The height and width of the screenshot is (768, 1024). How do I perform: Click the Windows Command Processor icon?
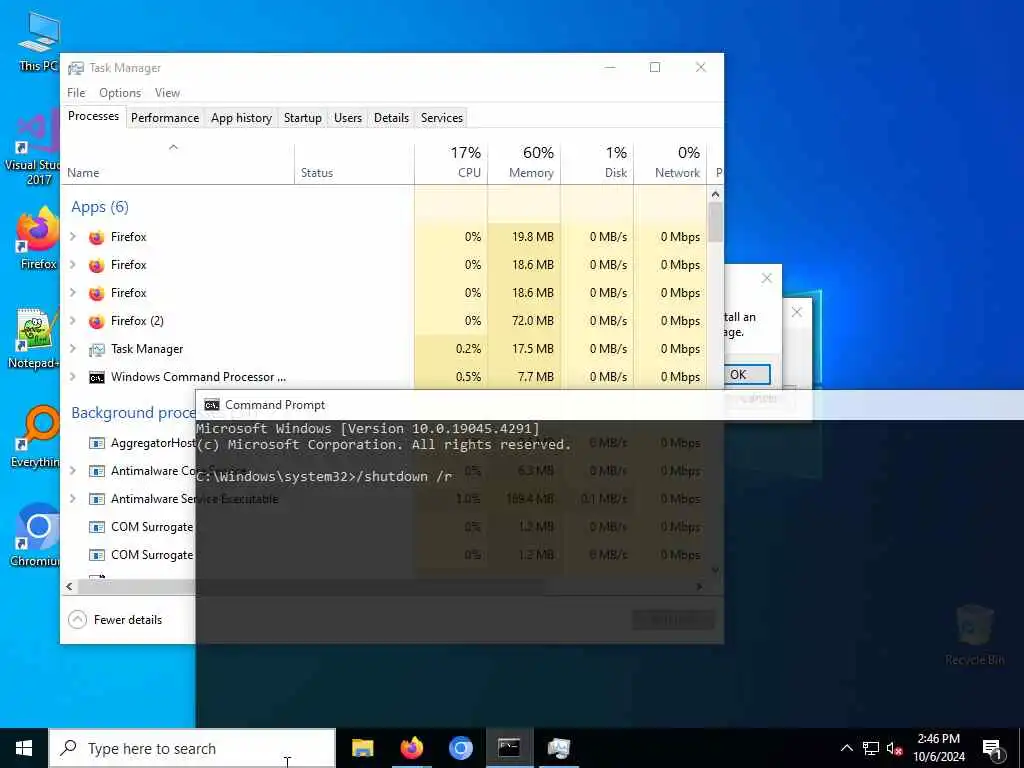click(x=97, y=377)
